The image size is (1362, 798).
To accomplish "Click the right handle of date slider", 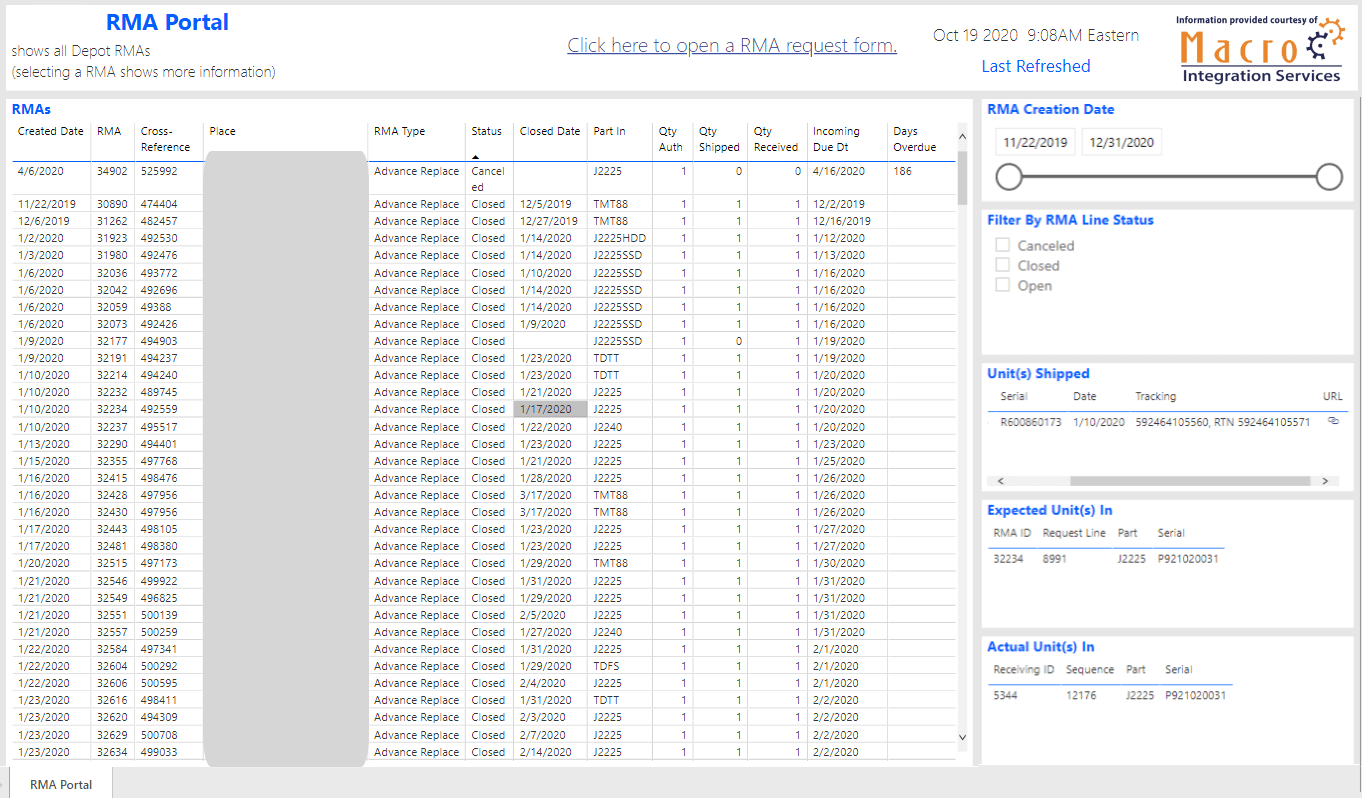I will pyautogui.click(x=1328, y=177).
